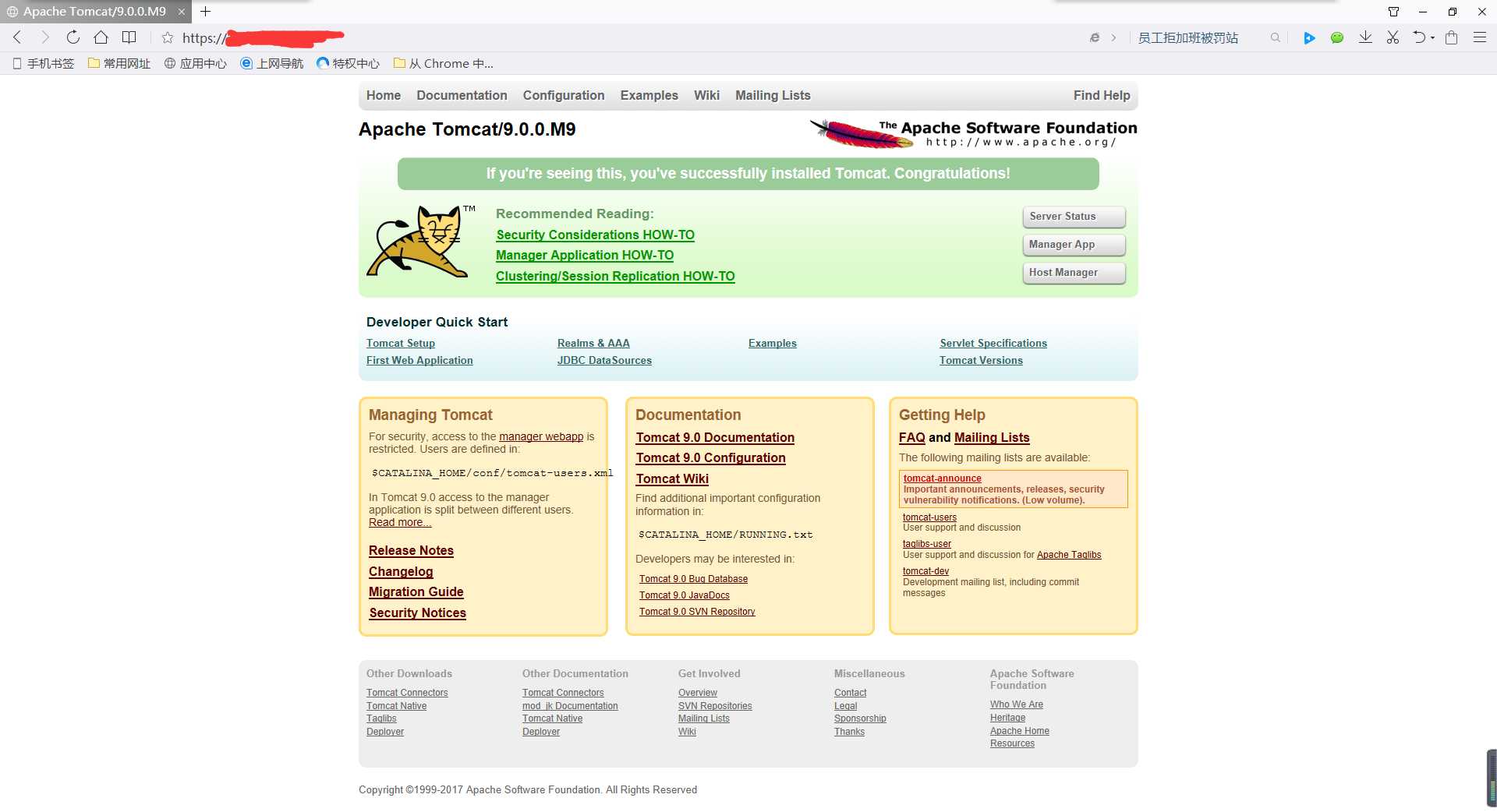The width and height of the screenshot is (1497, 812).
Task: Select the Apache Tomcat/9.0.0.M9 browser tab
Action: (94, 12)
